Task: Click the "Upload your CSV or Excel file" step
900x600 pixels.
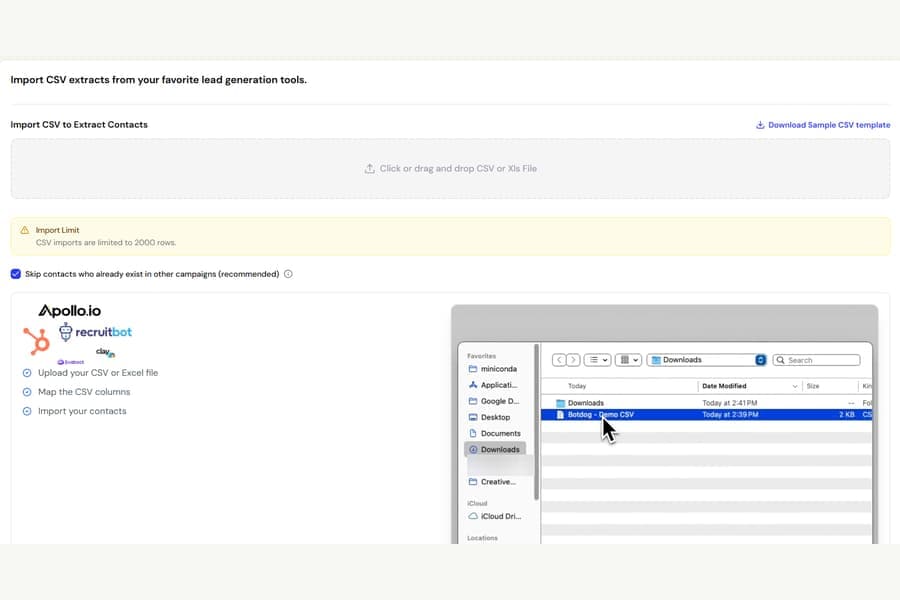Action: 98,373
